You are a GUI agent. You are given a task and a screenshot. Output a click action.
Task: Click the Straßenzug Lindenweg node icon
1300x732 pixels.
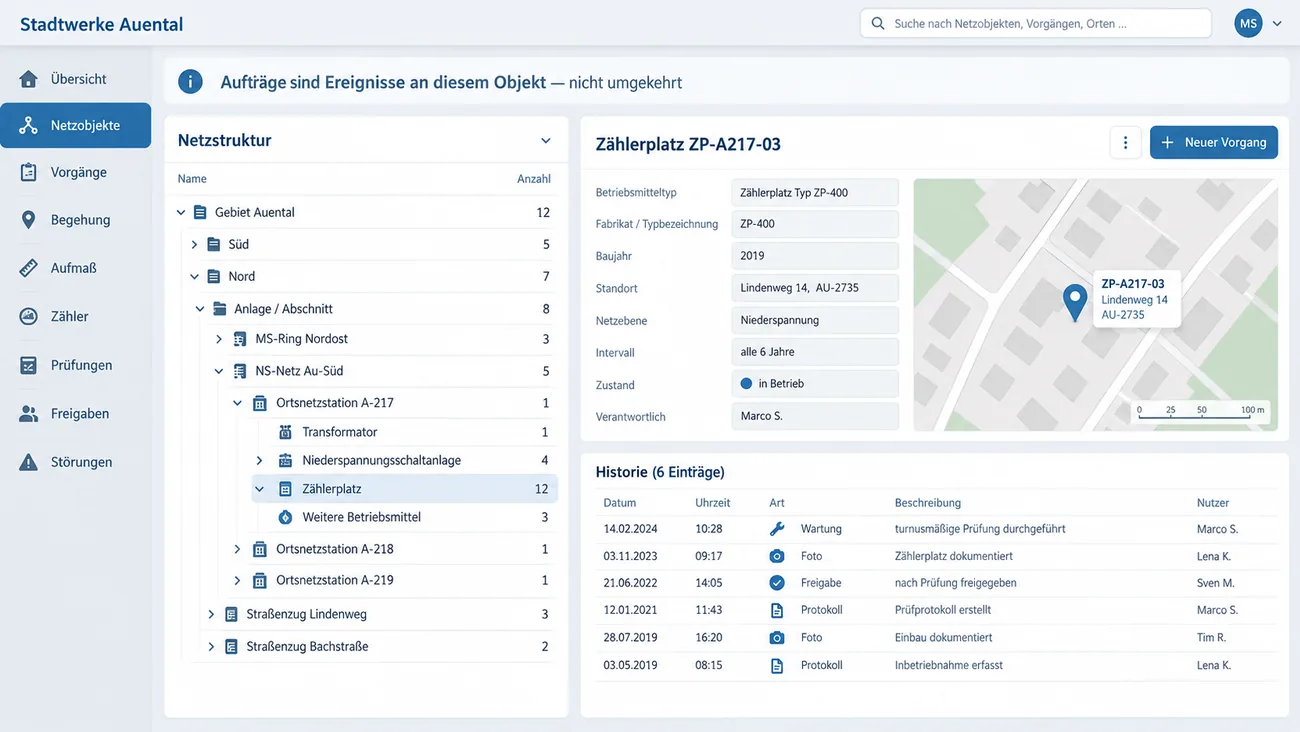coord(231,615)
